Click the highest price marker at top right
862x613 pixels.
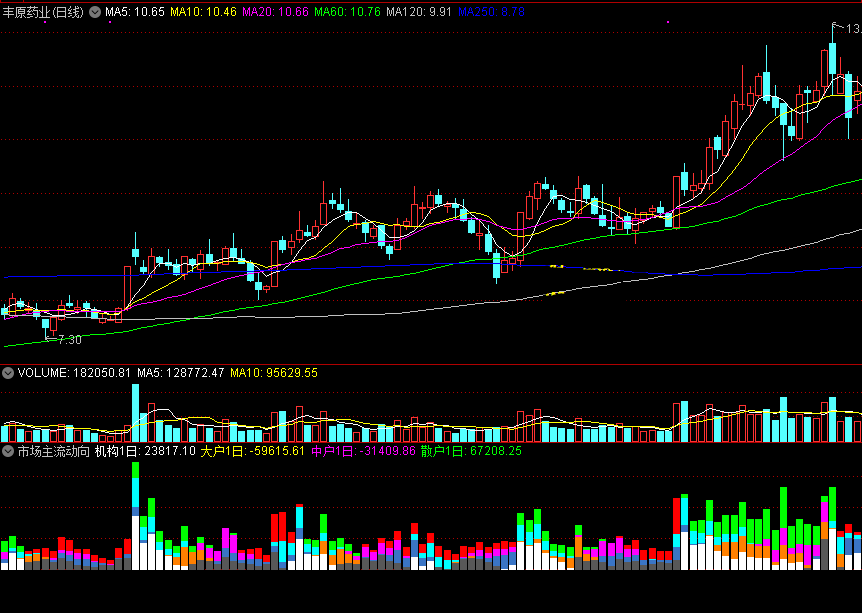click(x=847, y=28)
